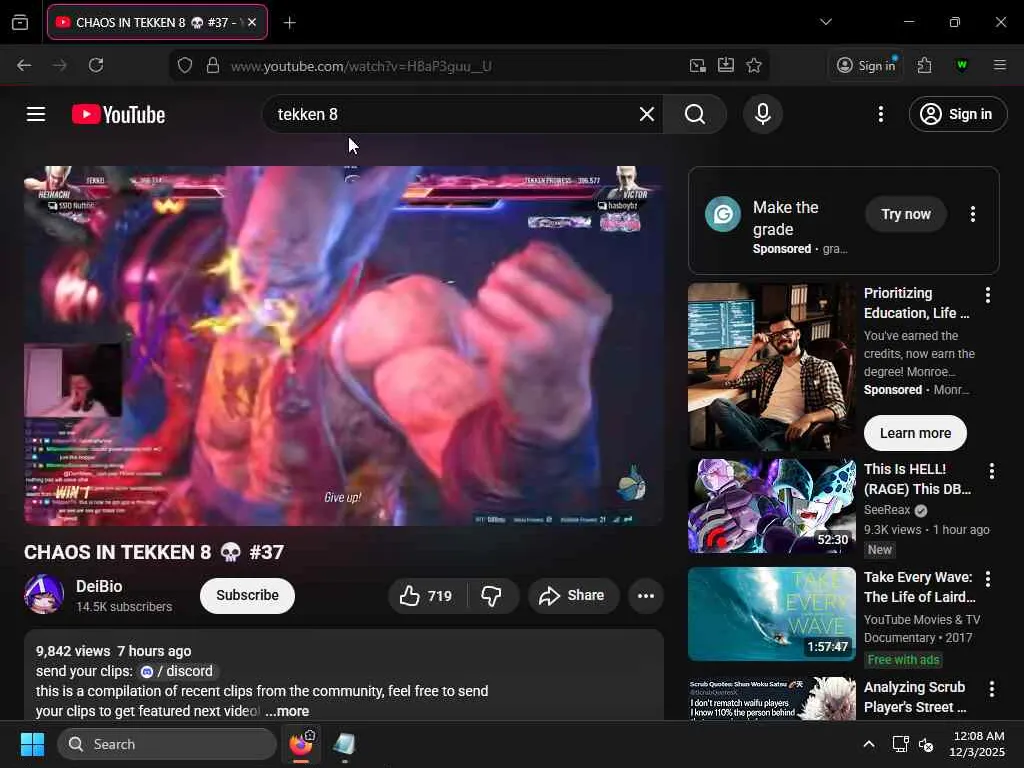This screenshot has width=1024, height=768.
Task: Open Firefox from the taskbar
Action: coord(300,744)
